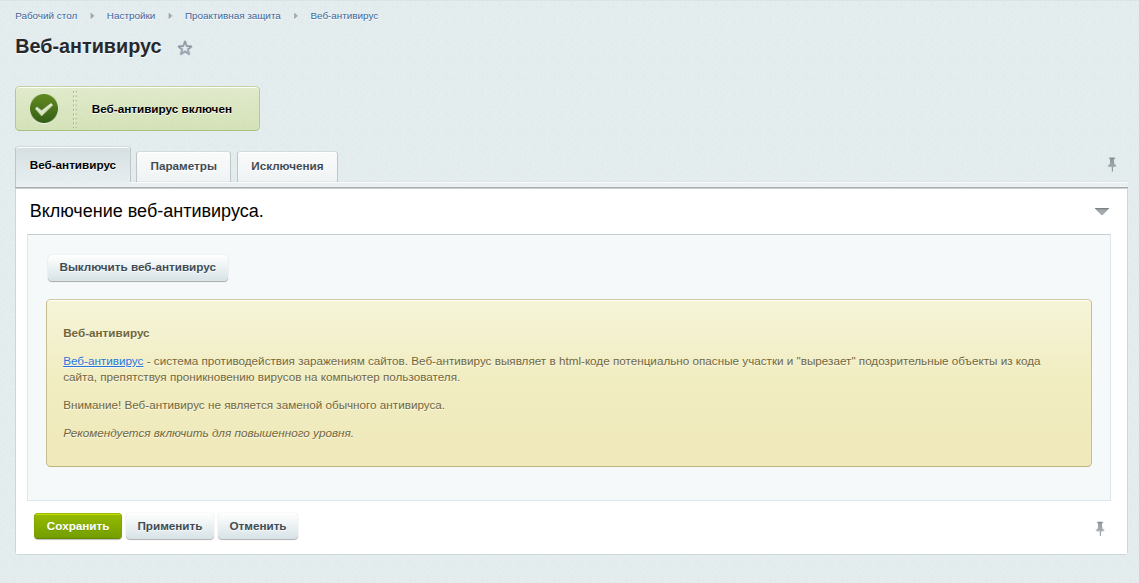Image resolution: width=1139 pixels, height=583 pixels.
Task: Click the green checkmark status icon
Action: pos(44,109)
